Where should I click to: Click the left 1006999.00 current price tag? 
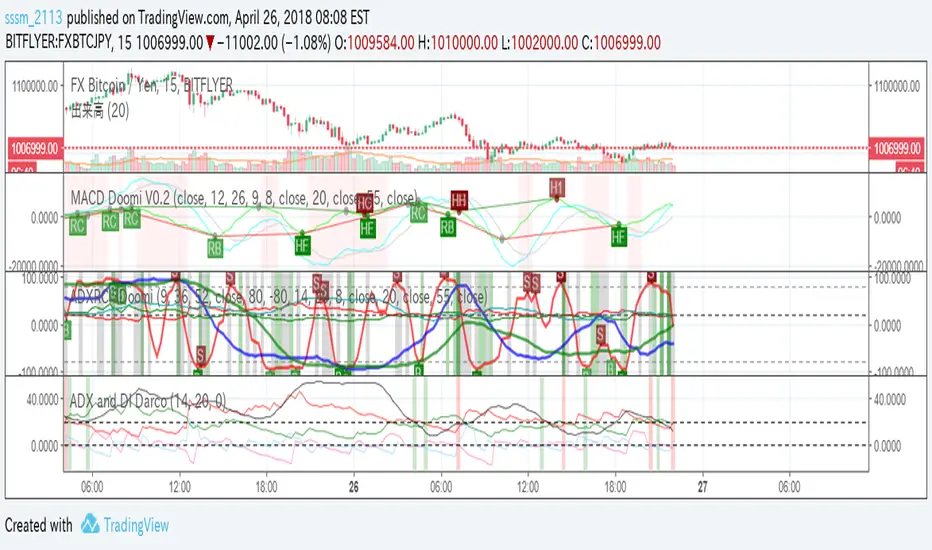pyautogui.click(x=36, y=148)
